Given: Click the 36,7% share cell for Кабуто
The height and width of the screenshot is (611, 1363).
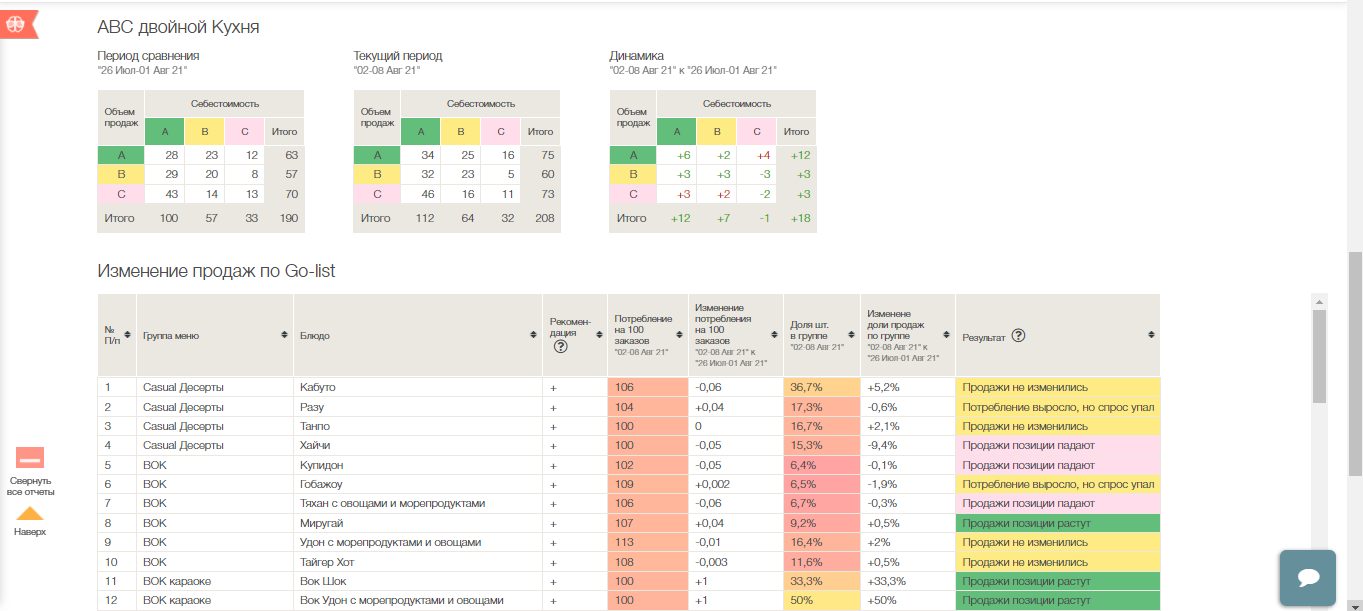Looking at the screenshot, I should pyautogui.click(x=822, y=387).
